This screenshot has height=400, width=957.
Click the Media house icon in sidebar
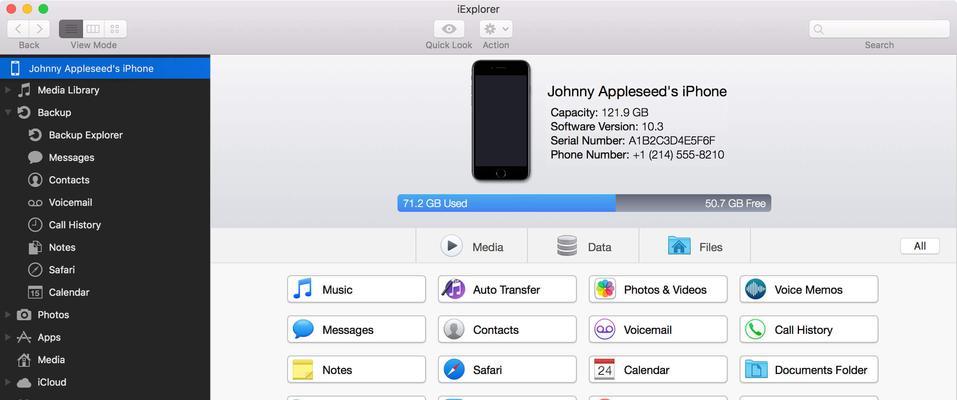click(24, 360)
